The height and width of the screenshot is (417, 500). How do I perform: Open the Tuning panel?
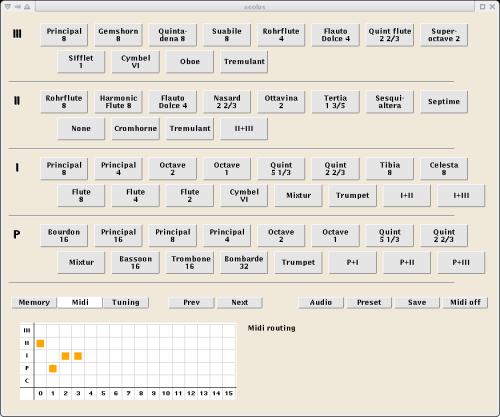(126, 303)
